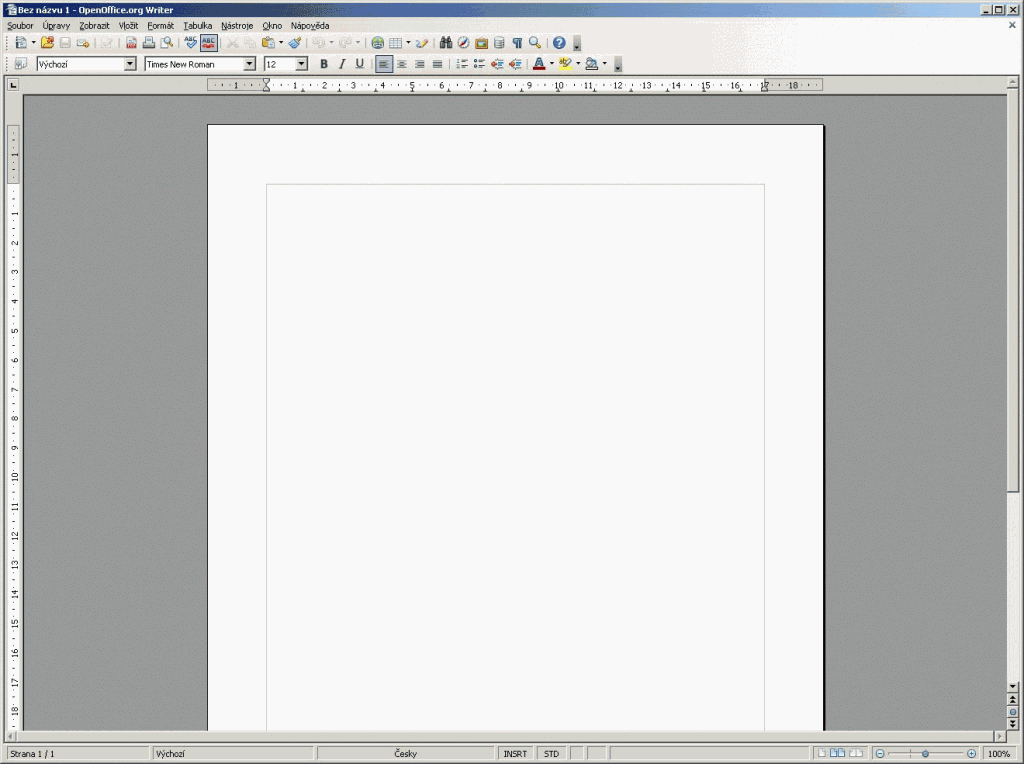Show Draw Functions pencil icon
This screenshot has height=764, width=1024.
click(x=422, y=43)
